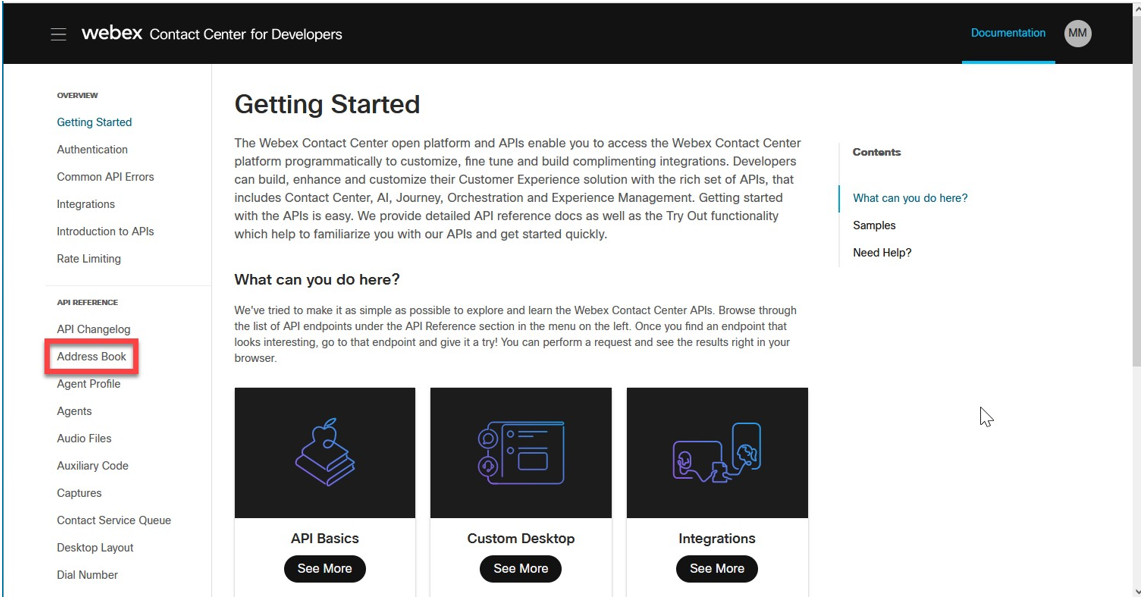Viewport: 1146px width, 609px height.
Task: Click the MM user avatar
Action: pyautogui.click(x=1077, y=33)
